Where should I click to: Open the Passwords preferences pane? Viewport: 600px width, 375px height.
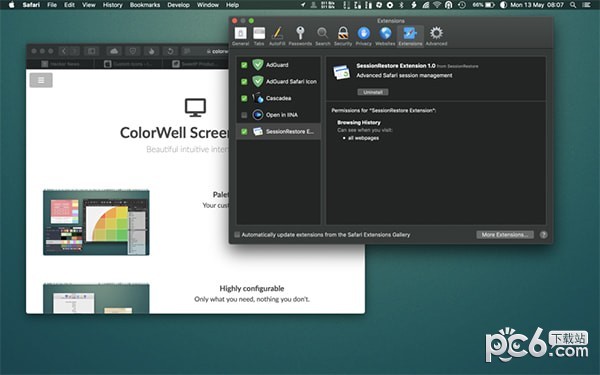coord(300,37)
